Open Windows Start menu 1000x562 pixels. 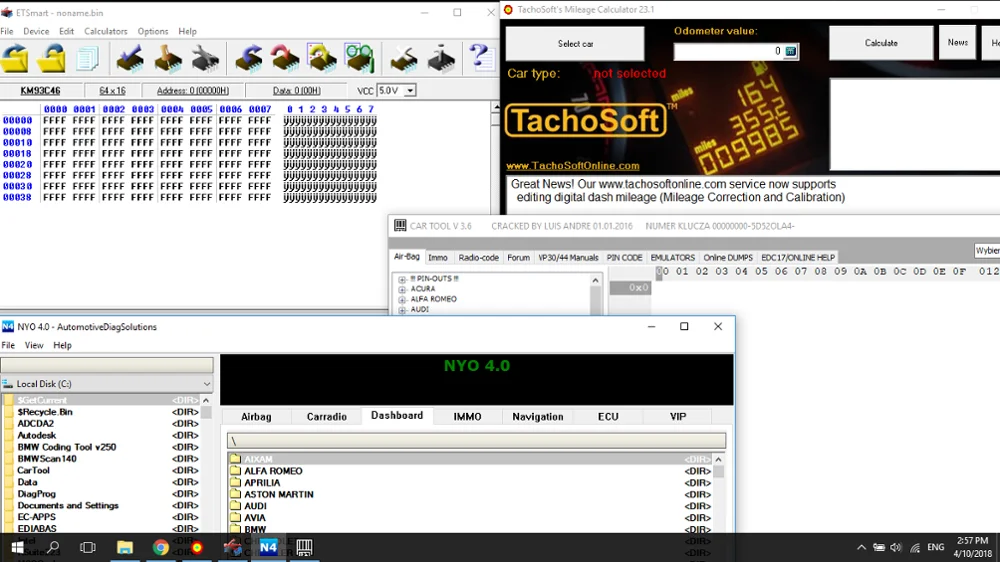pyautogui.click(x=17, y=547)
